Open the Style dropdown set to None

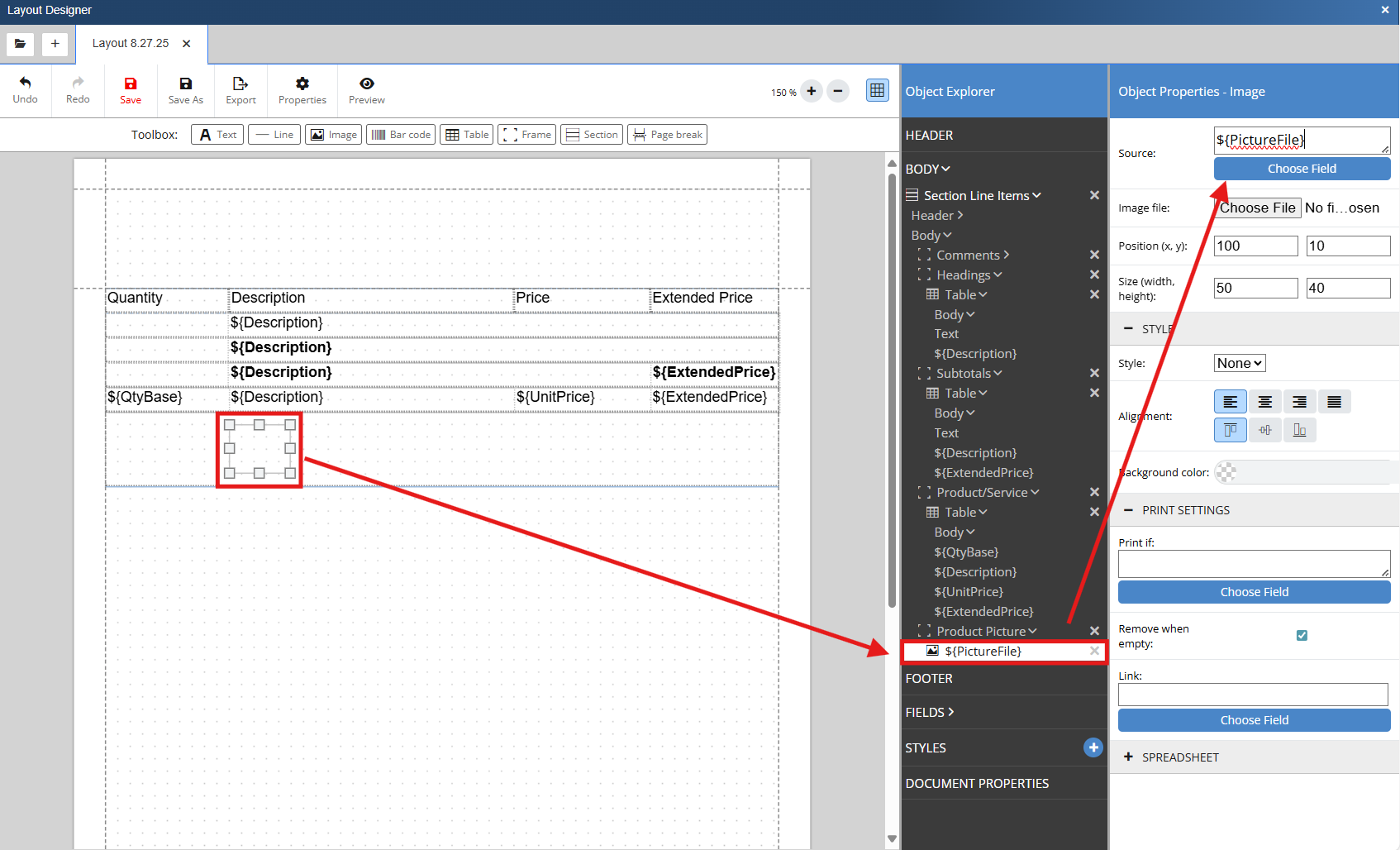point(1240,363)
